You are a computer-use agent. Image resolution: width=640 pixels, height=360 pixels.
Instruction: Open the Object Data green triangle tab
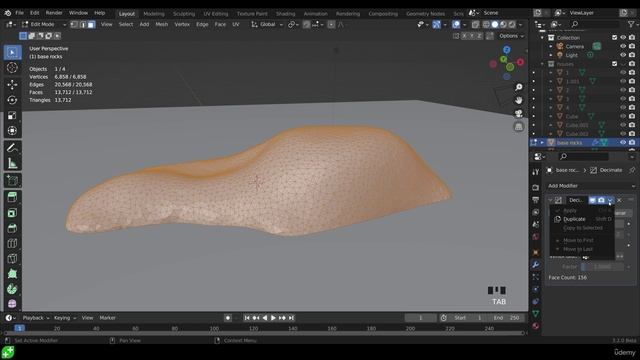coord(536,313)
